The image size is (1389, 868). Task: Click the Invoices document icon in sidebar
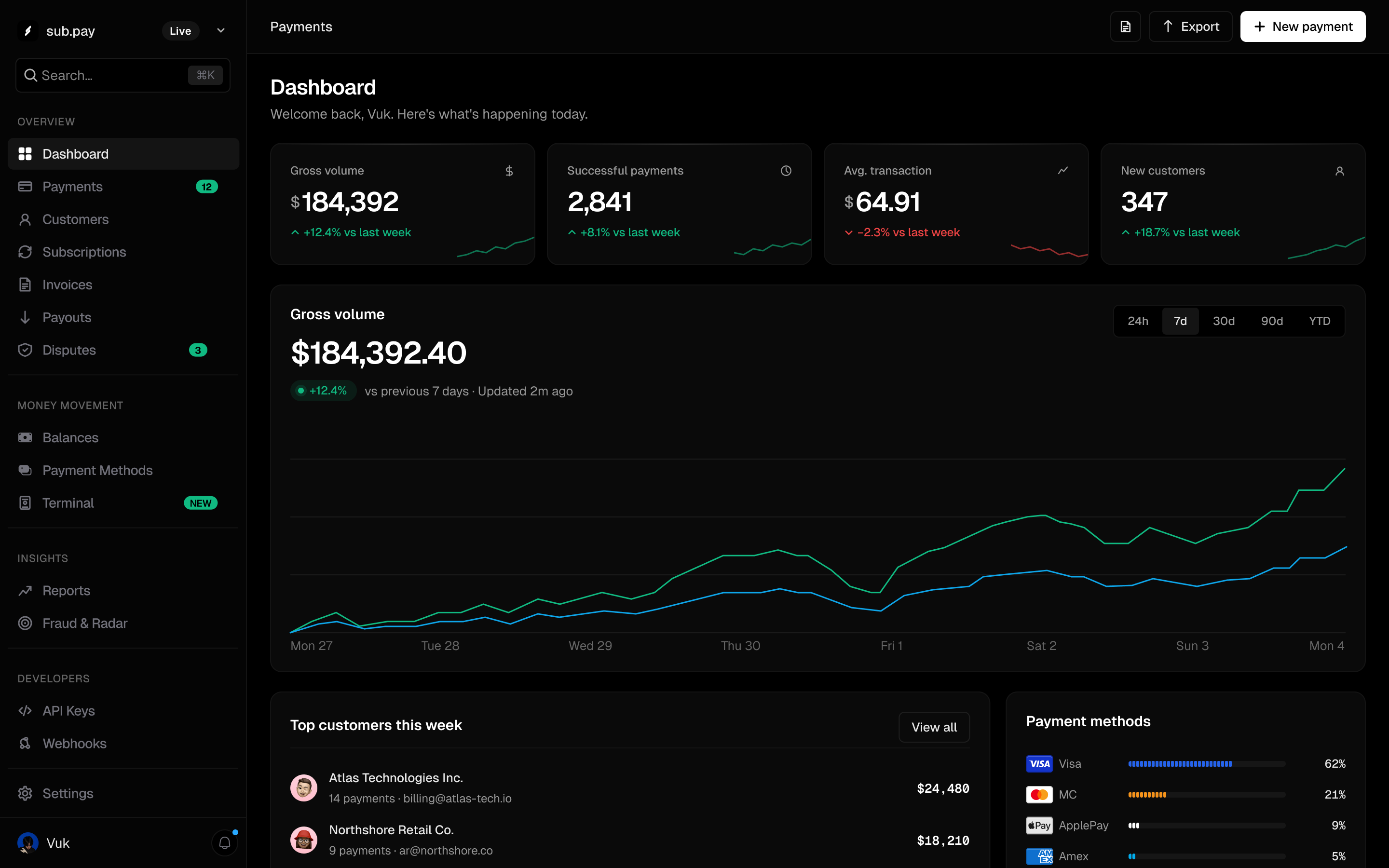25,285
